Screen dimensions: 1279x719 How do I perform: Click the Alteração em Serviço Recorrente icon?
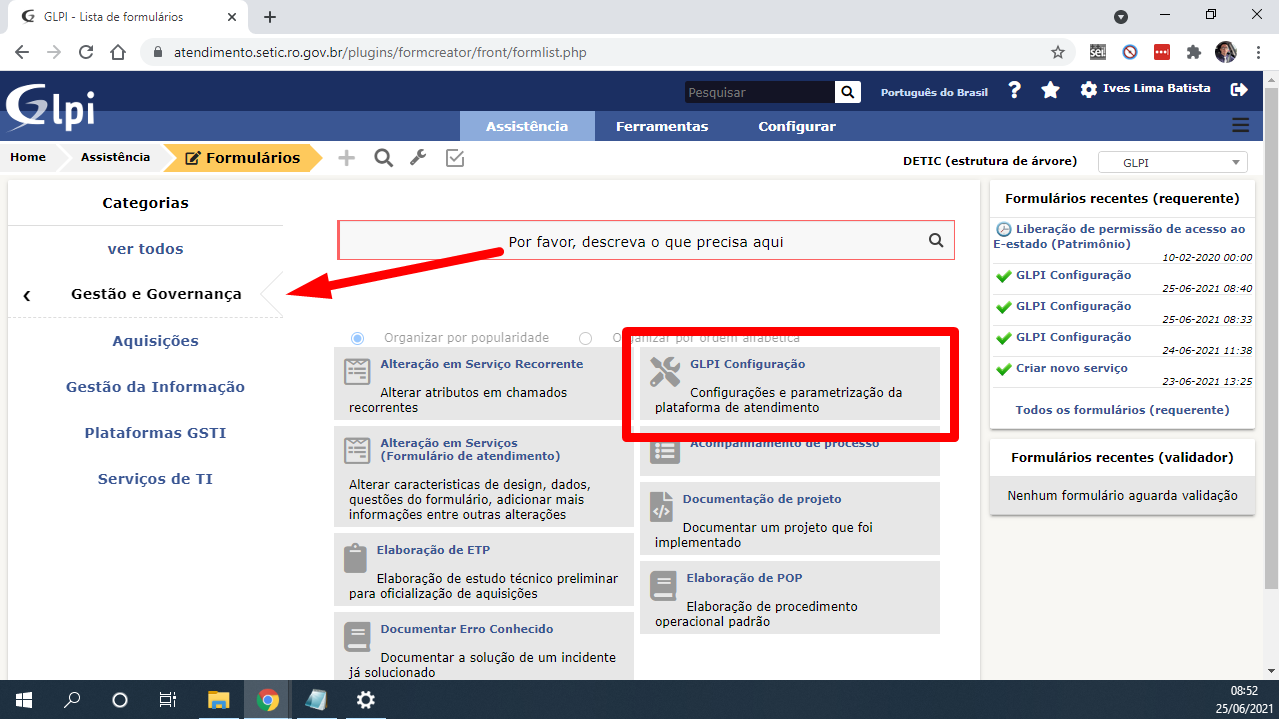(x=357, y=372)
